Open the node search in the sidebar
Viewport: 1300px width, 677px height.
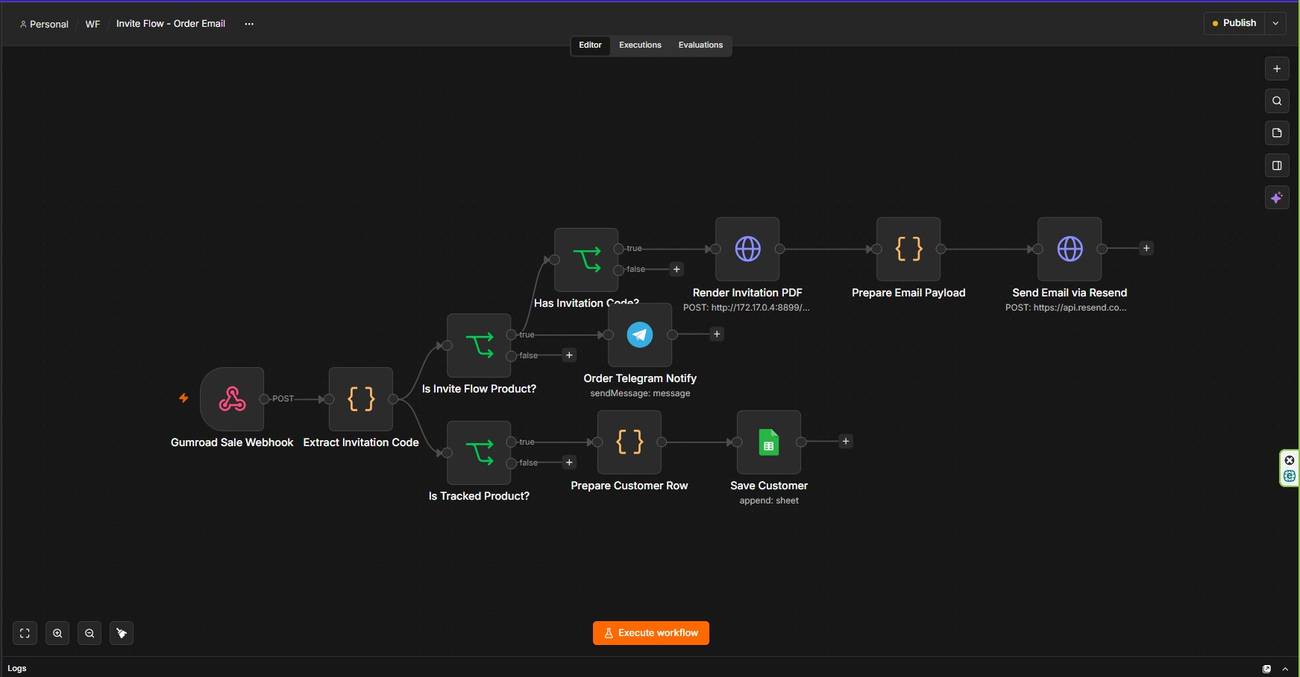click(1276, 101)
